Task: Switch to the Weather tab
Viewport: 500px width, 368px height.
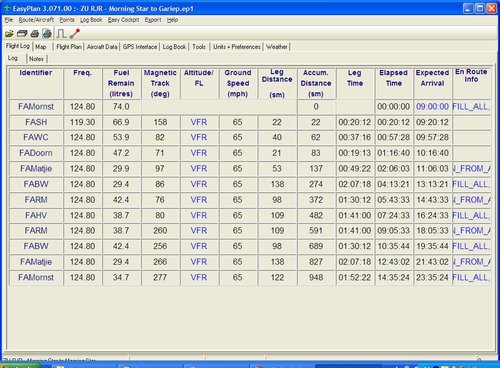Action: pyautogui.click(x=277, y=47)
